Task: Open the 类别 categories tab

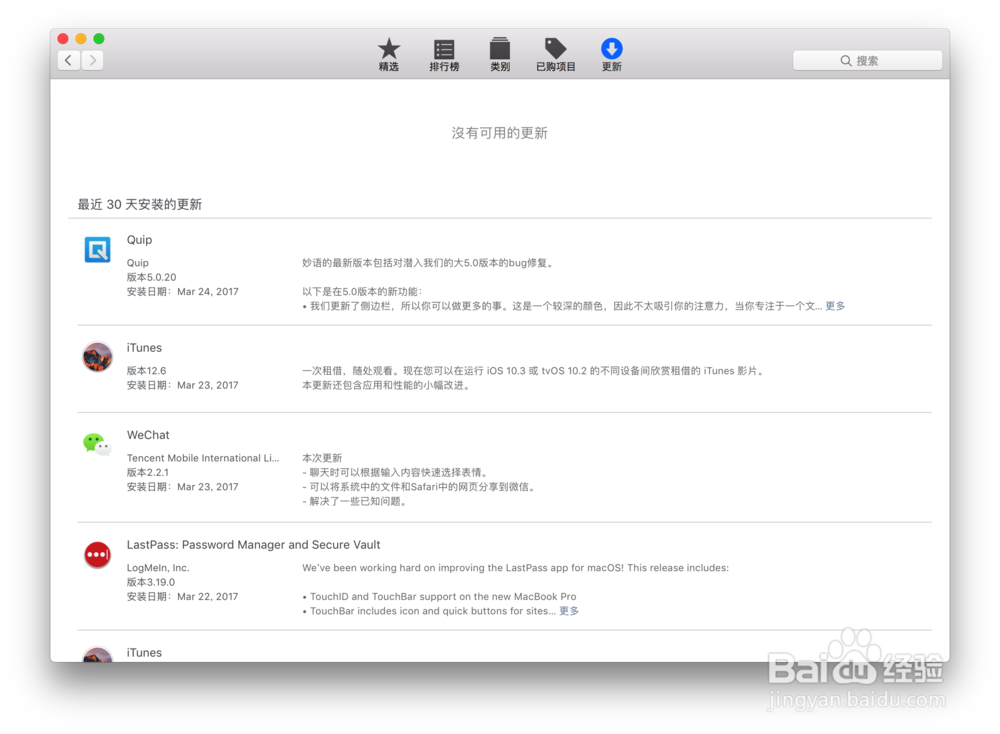Action: [x=499, y=54]
